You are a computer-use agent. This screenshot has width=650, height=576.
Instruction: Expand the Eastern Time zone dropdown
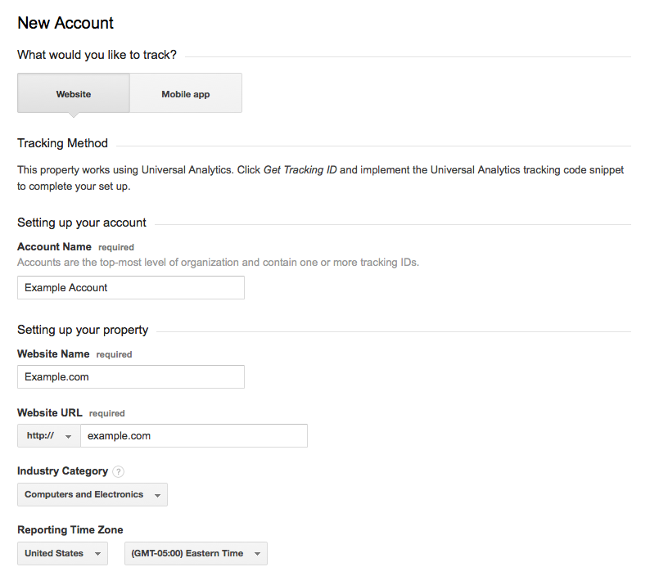[195, 553]
